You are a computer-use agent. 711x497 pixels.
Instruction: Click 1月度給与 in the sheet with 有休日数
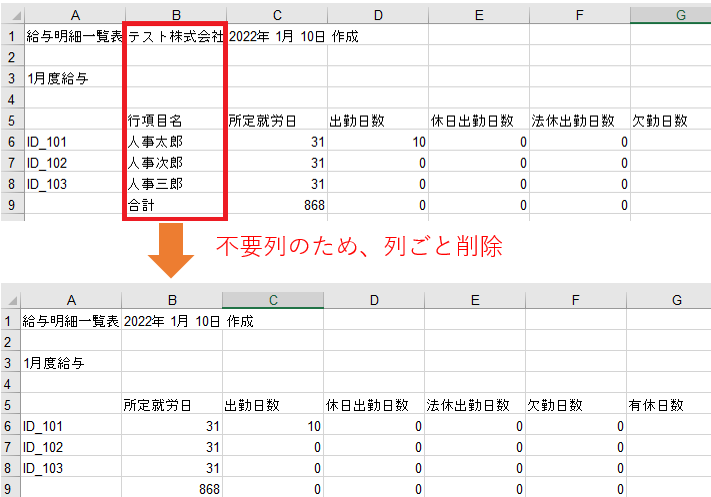click(71, 363)
